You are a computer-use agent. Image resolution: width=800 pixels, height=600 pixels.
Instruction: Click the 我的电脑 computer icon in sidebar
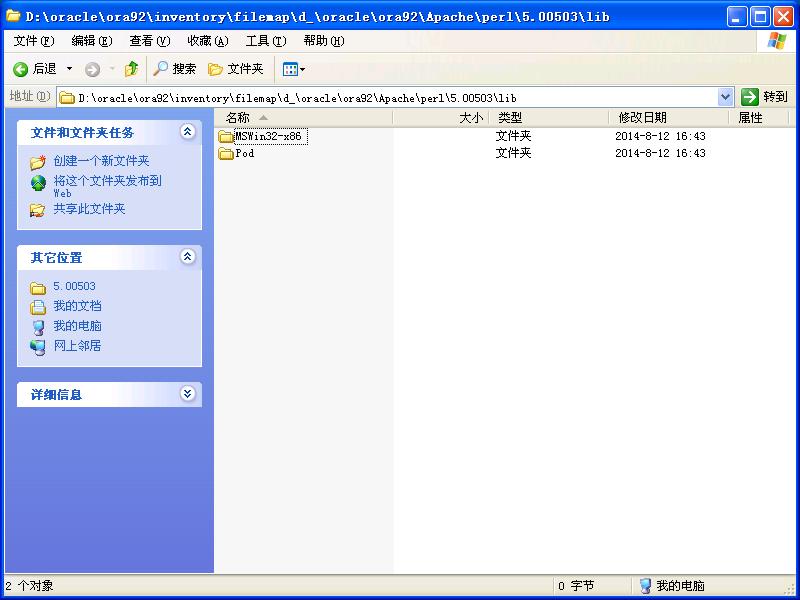pyautogui.click(x=38, y=328)
